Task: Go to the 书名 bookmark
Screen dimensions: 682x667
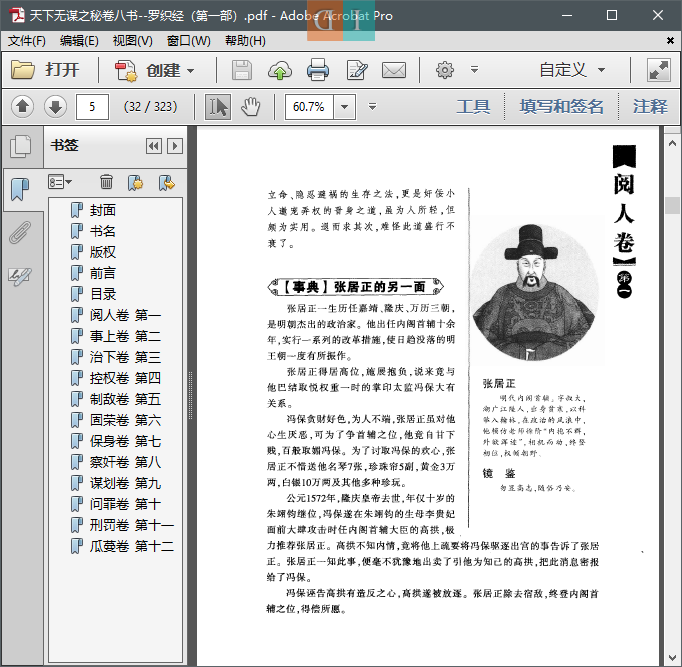Action: (103, 231)
